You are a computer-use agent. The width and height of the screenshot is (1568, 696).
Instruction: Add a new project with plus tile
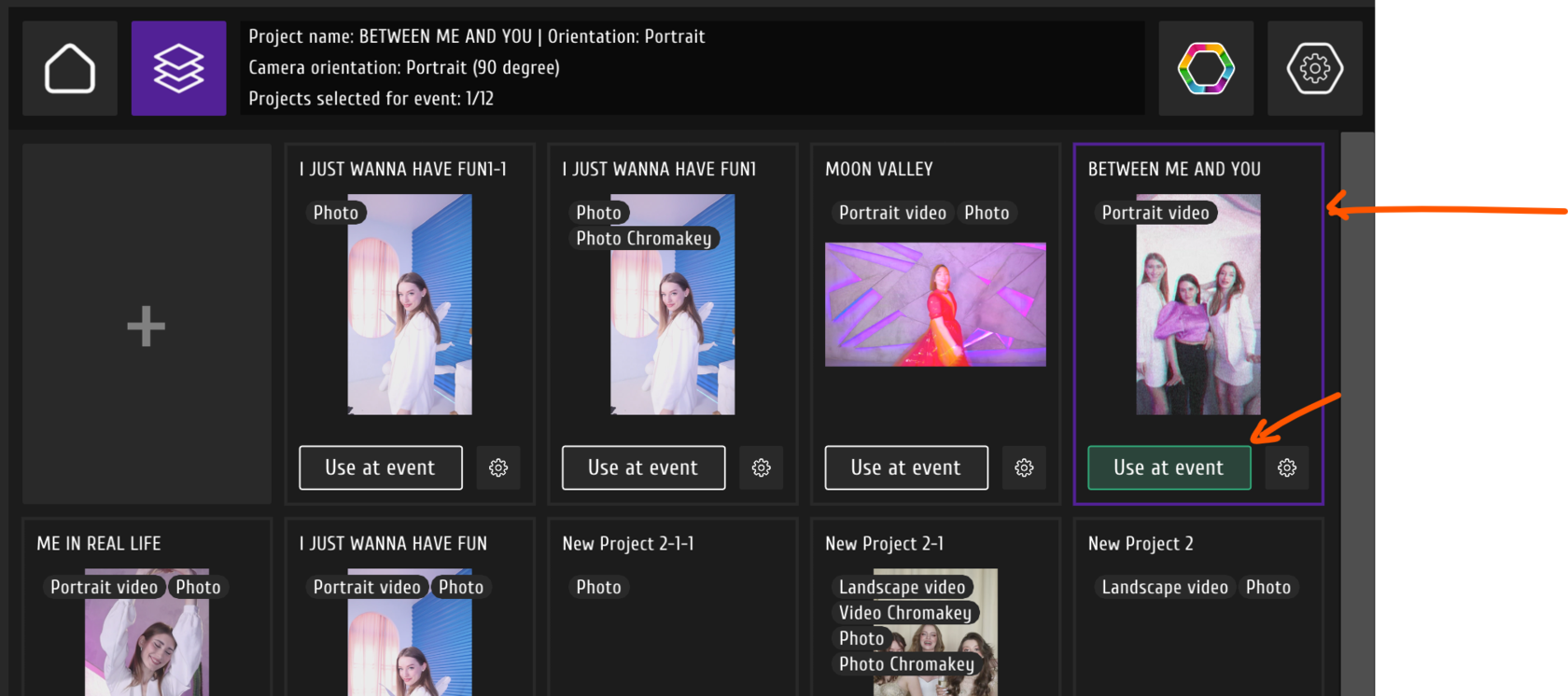pyautogui.click(x=147, y=324)
